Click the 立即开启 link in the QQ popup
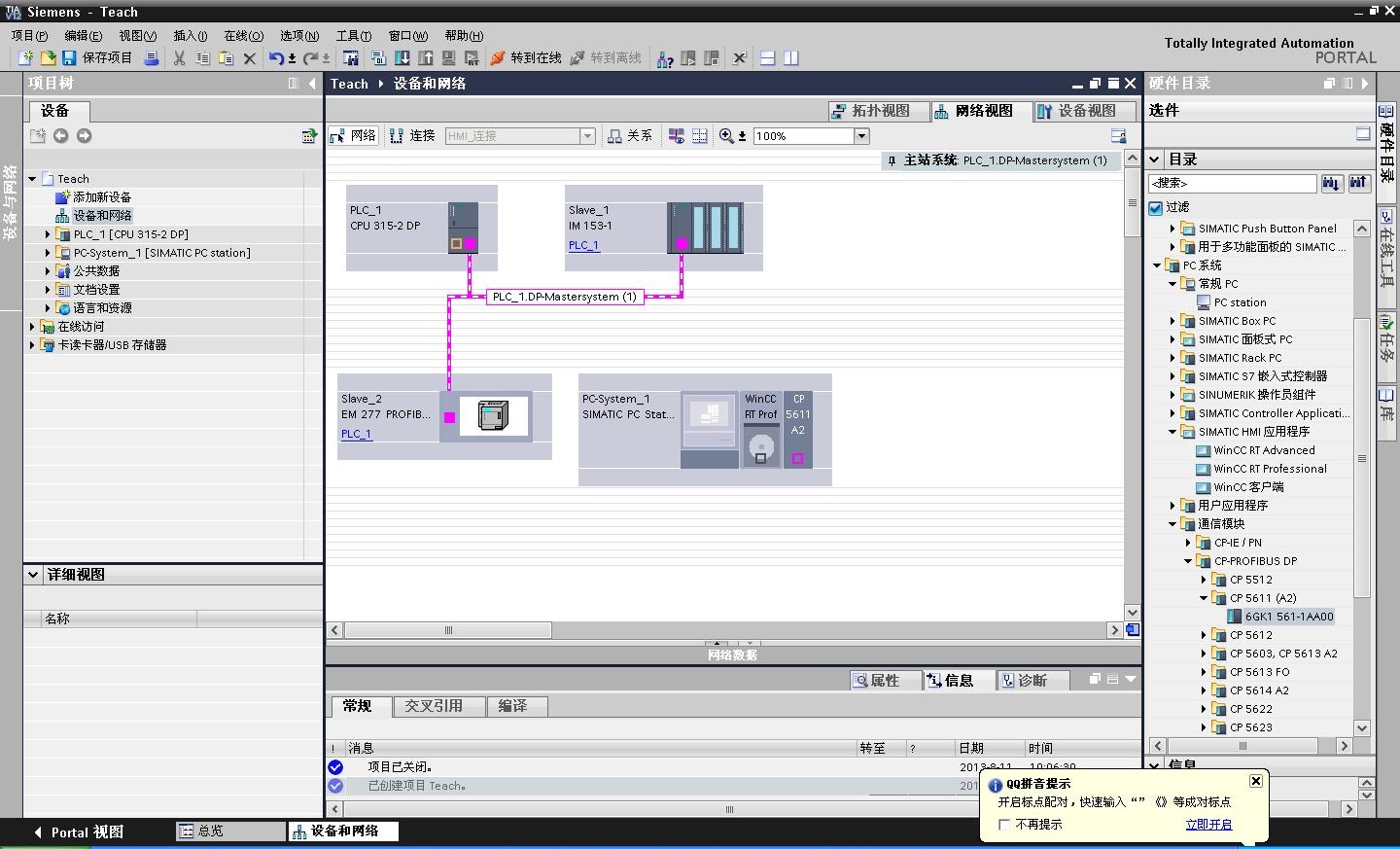The height and width of the screenshot is (849, 1400). pos(1208,825)
